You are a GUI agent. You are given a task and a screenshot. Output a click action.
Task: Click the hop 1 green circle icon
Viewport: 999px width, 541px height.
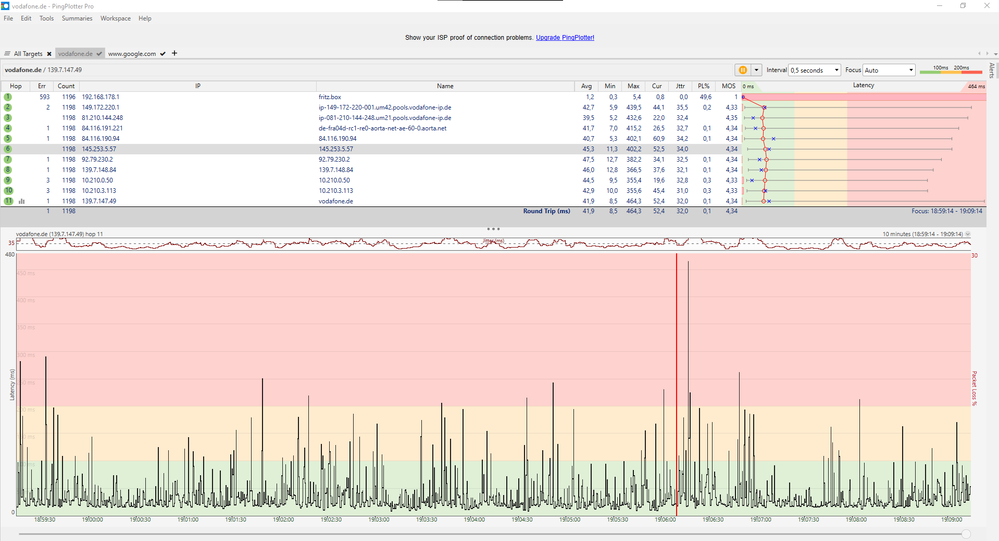pos(7,97)
